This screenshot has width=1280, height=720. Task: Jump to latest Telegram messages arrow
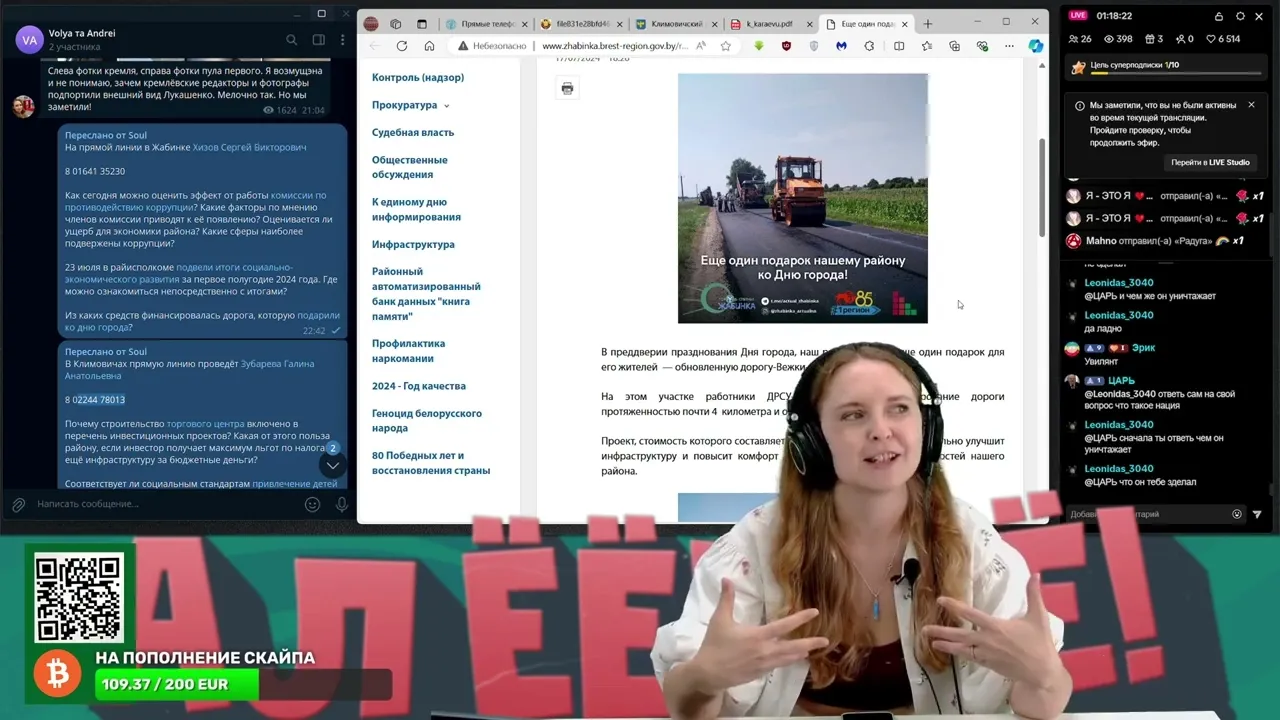(x=333, y=465)
